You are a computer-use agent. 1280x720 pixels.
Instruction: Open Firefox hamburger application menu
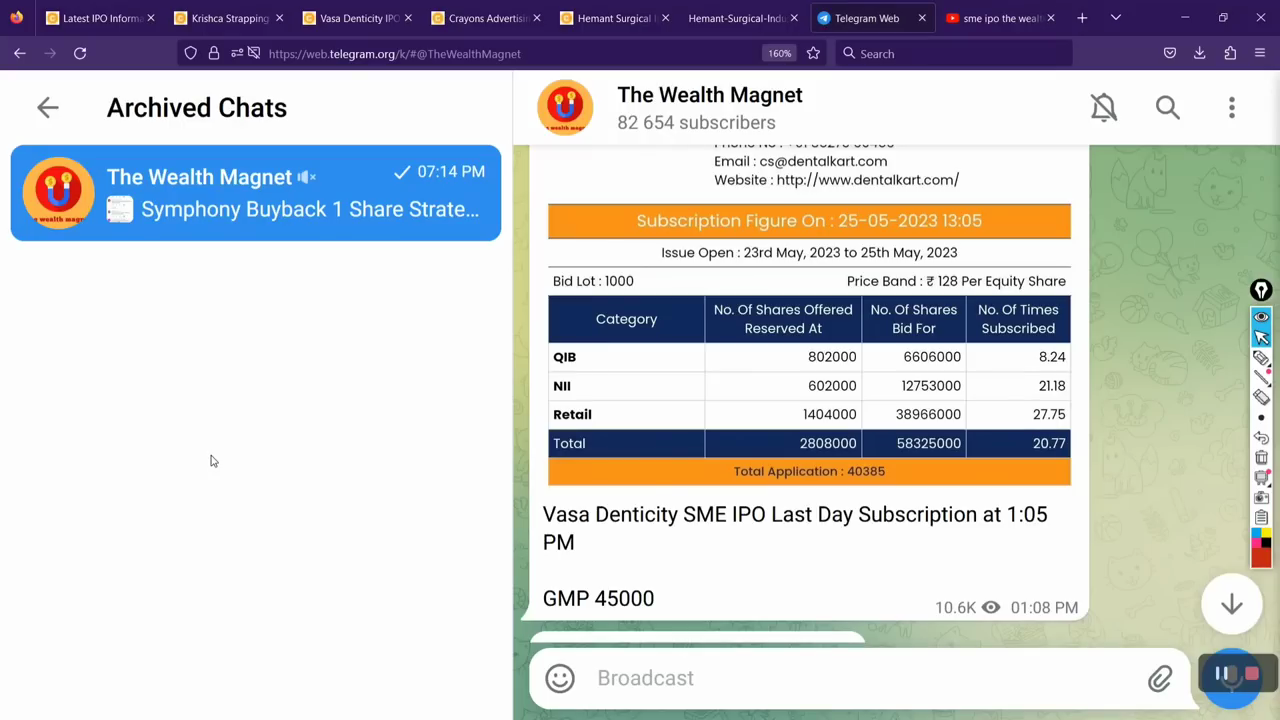coord(1260,53)
